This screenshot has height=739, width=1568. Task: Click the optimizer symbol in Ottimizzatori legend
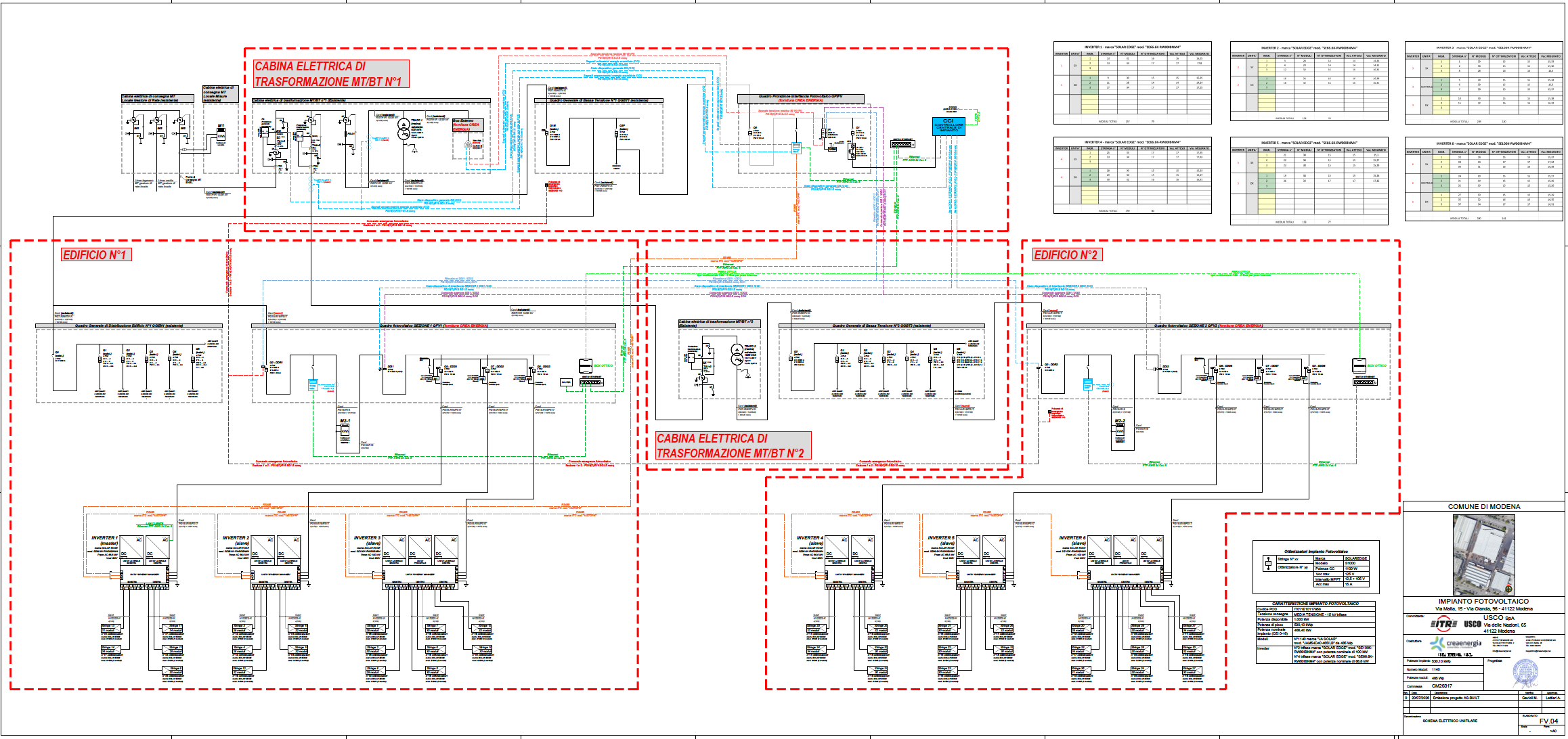(x=1268, y=563)
